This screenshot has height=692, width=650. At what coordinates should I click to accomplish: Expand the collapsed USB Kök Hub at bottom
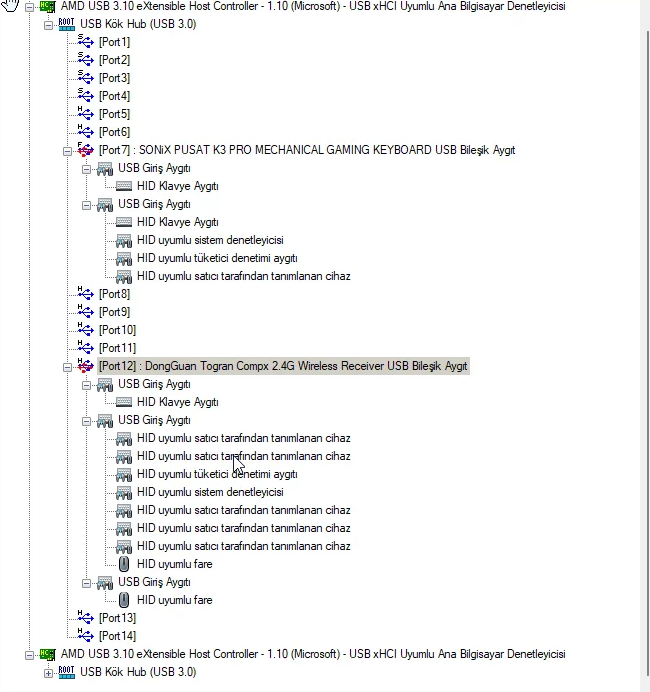(x=48, y=673)
